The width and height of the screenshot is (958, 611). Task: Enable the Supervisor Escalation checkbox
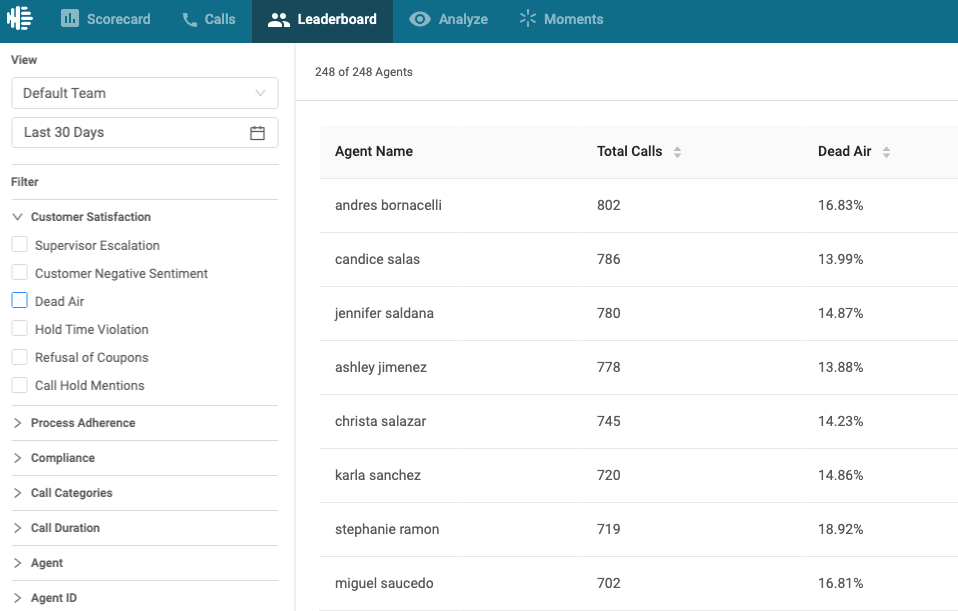click(x=20, y=244)
